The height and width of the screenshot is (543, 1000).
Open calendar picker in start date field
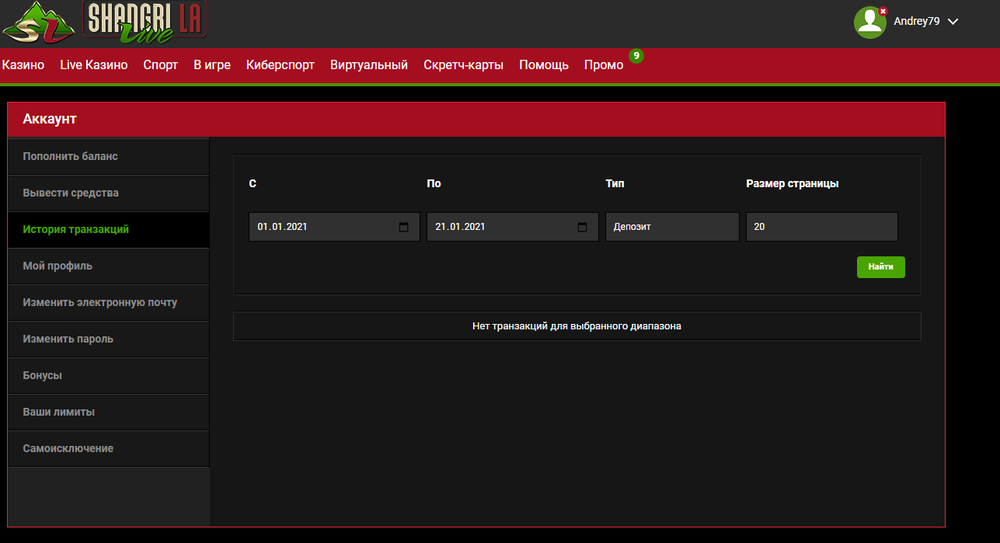coord(403,227)
